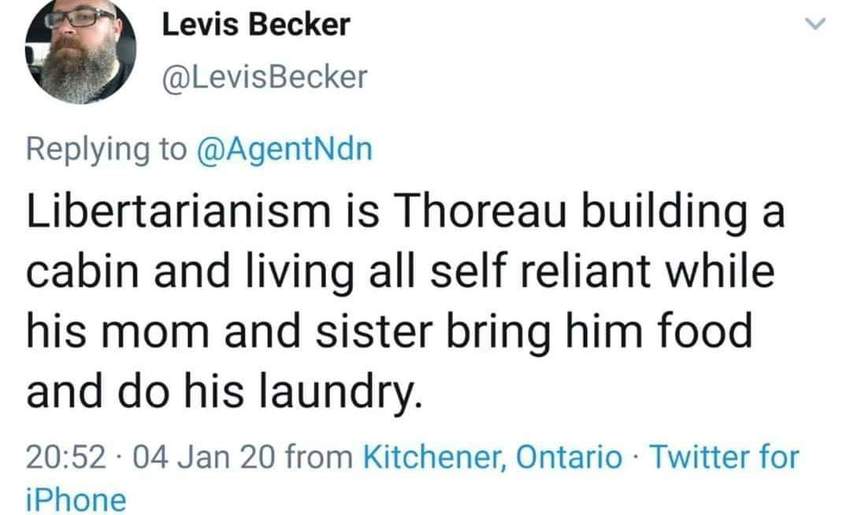The image size is (850, 515).
Task: Open the @AgentNdn mention link
Action: 283,149
